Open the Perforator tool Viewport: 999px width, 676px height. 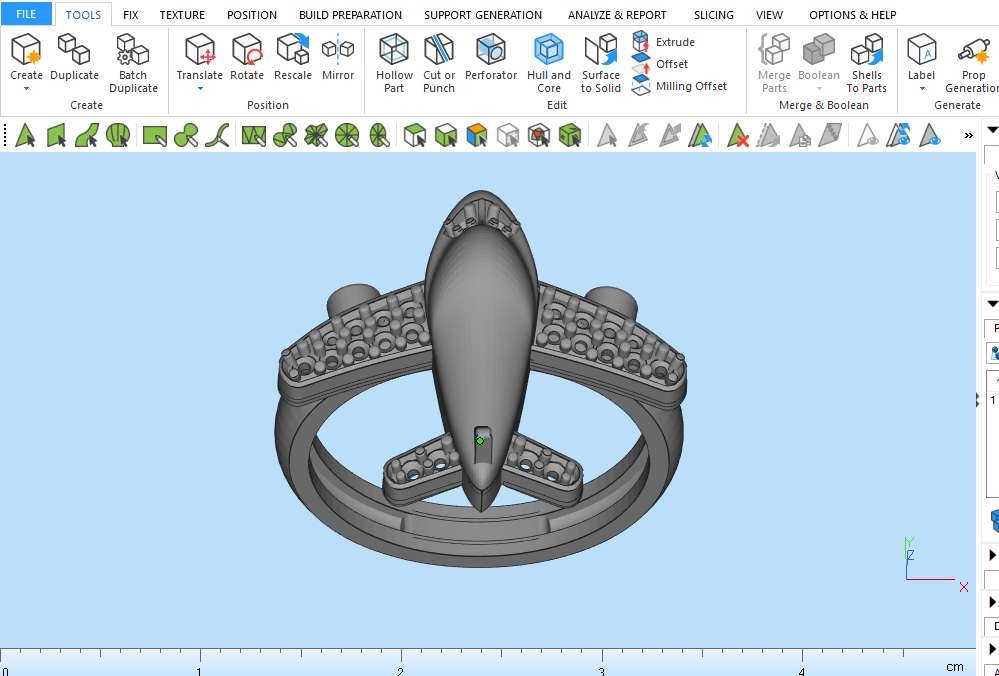click(491, 63)
